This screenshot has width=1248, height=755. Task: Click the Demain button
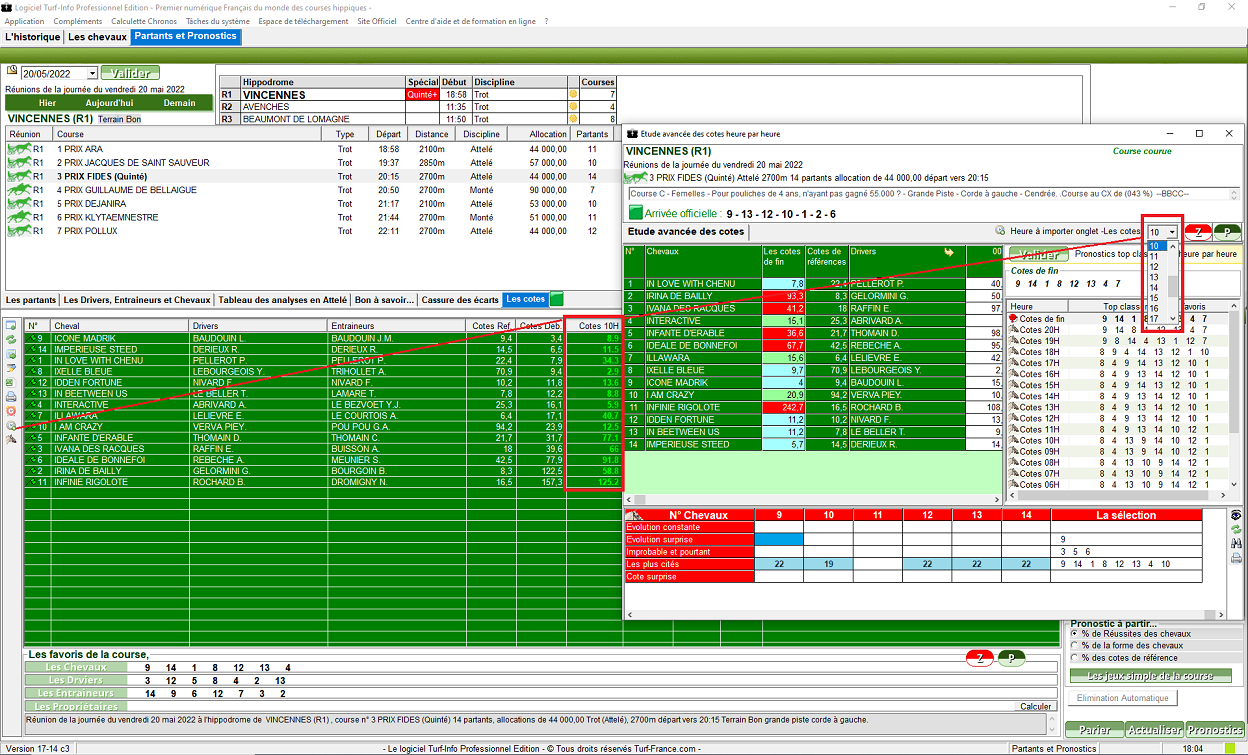(x=180, y=103)
